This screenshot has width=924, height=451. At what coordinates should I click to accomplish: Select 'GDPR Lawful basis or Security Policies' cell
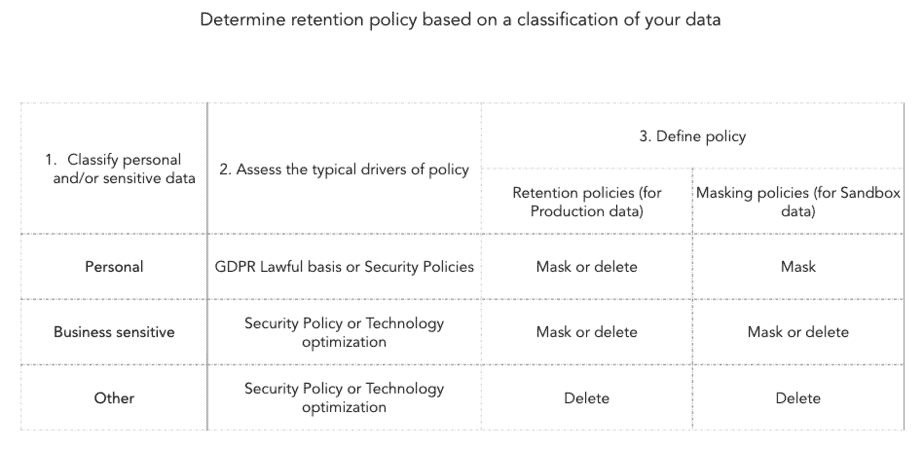pos(344,267)
